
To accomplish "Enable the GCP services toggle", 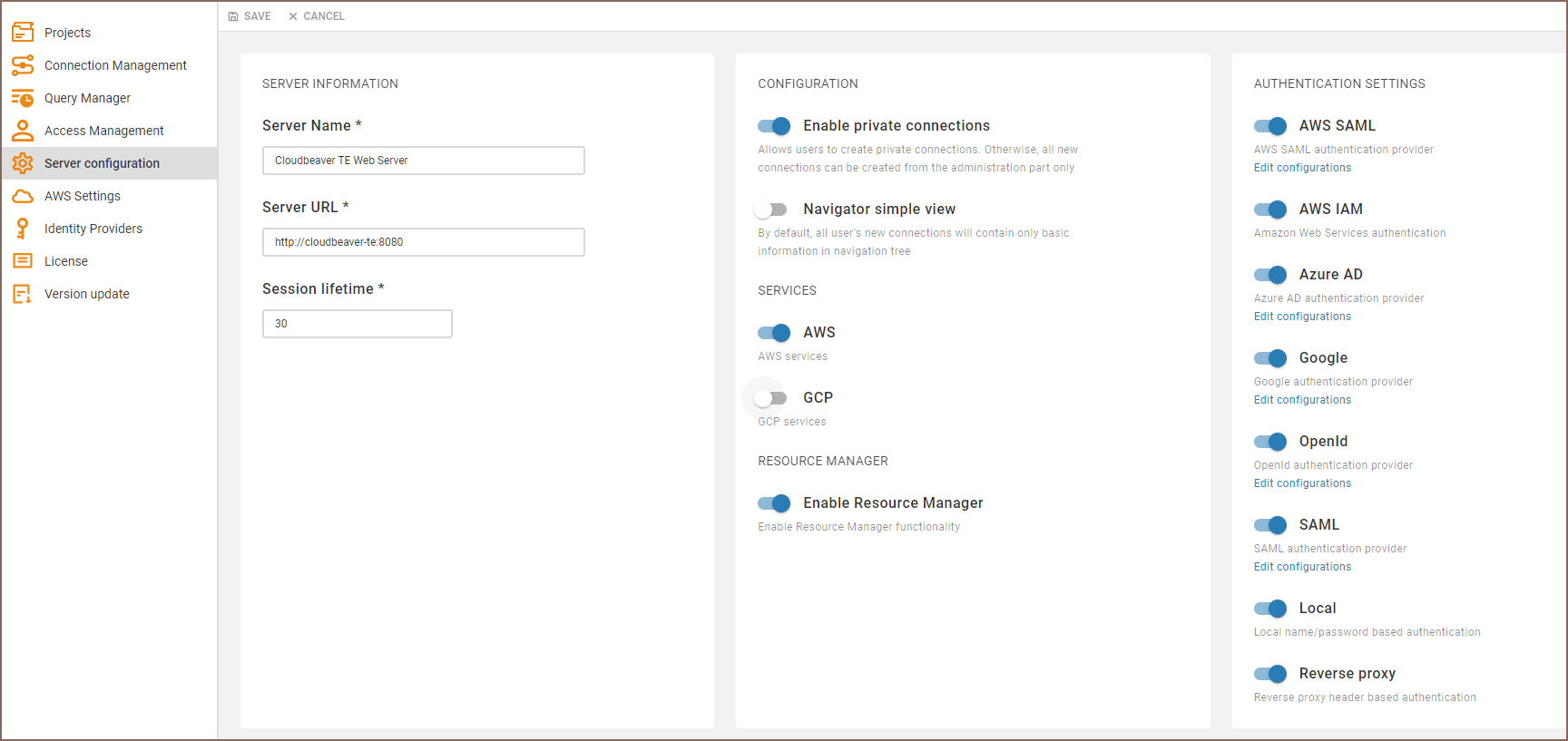I will 772,398.
